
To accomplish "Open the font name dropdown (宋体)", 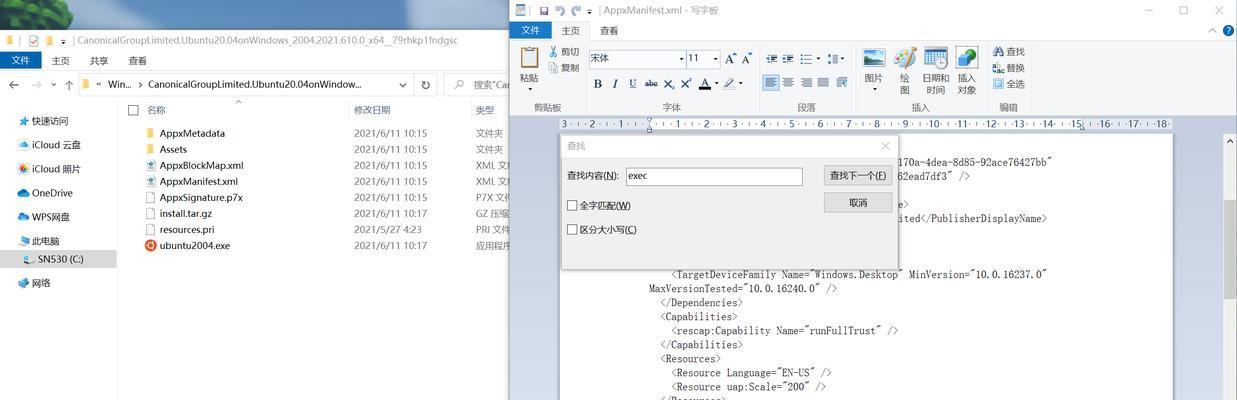I will pyautogui.click(x=681, y=59).
